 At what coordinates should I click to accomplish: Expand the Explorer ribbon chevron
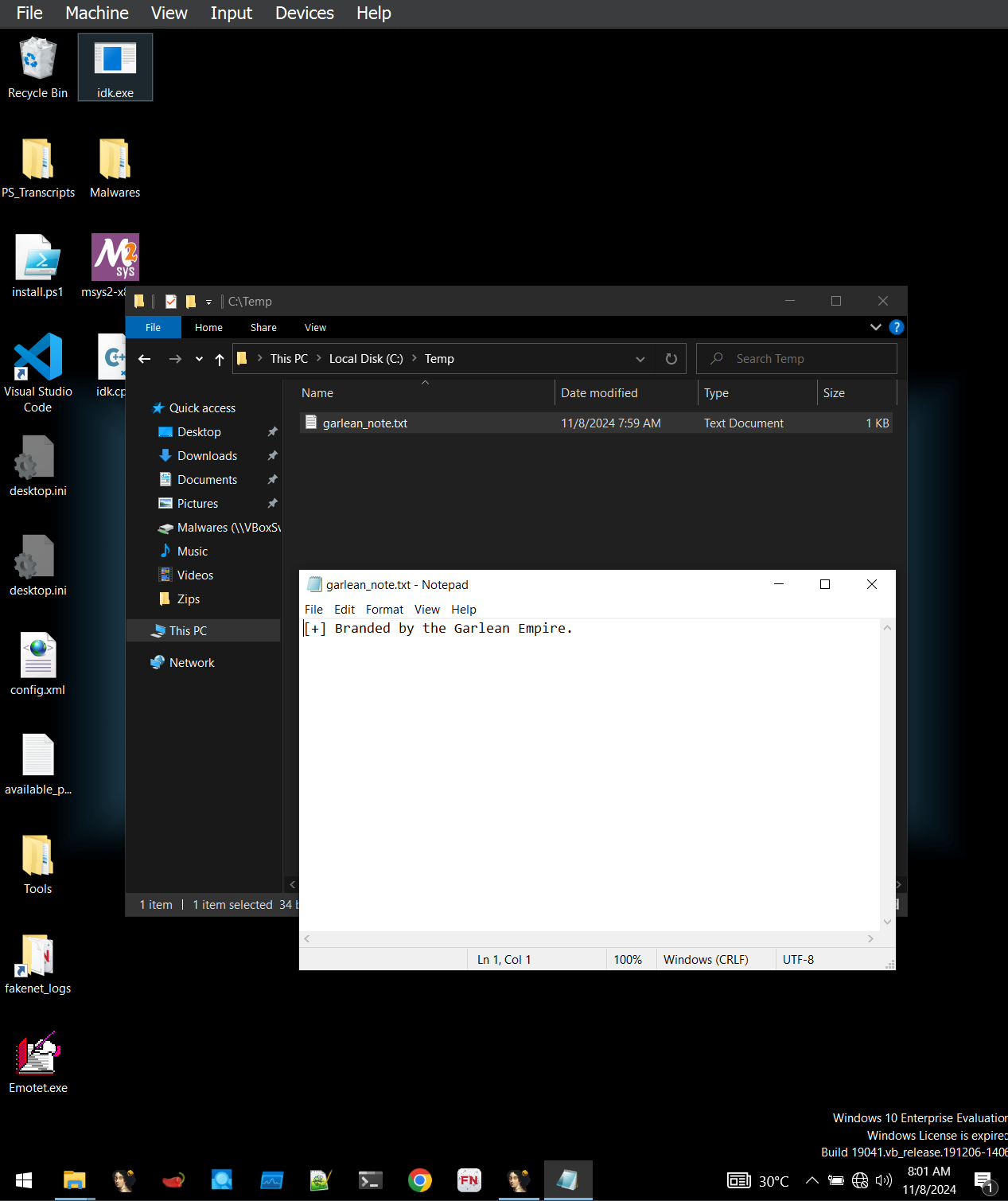[x=875, y=327]
